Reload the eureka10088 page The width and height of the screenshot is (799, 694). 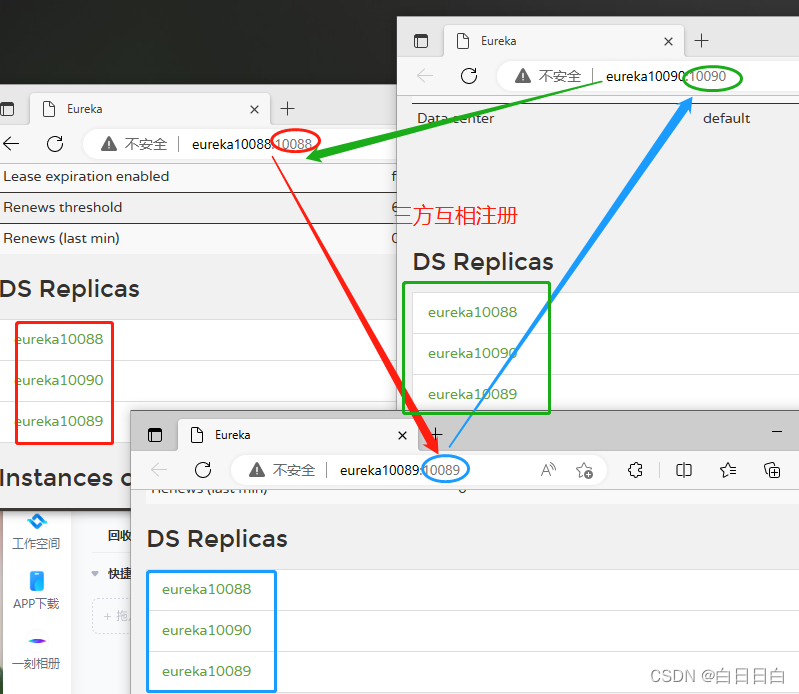pos(55,144)
